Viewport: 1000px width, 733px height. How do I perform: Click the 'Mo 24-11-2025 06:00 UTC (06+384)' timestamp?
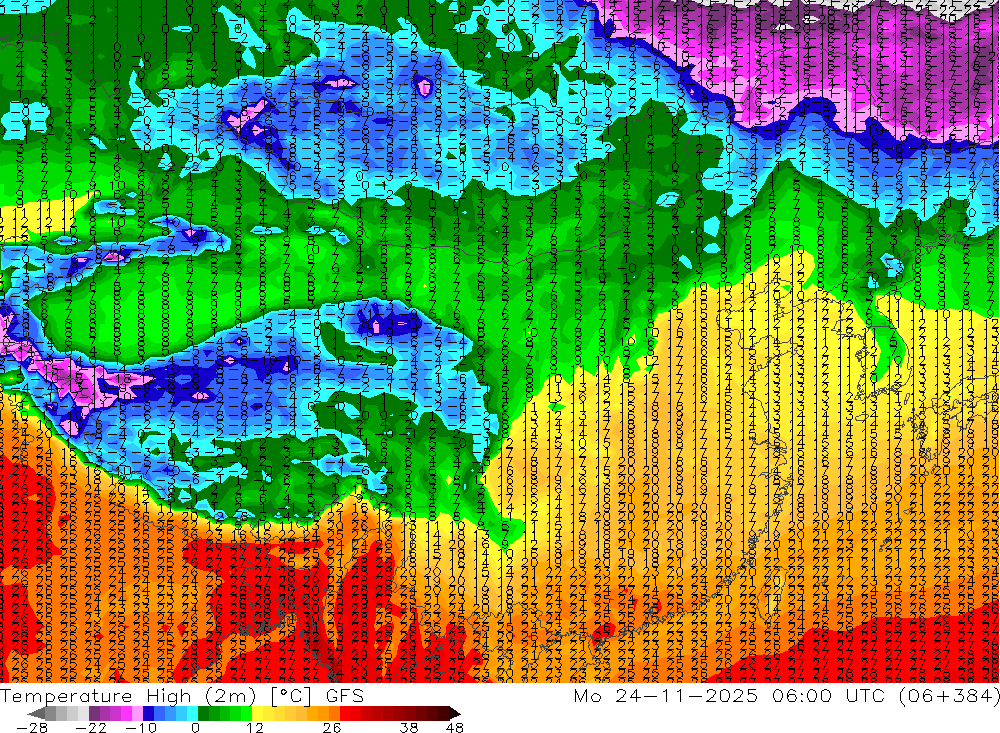[786, 695]
